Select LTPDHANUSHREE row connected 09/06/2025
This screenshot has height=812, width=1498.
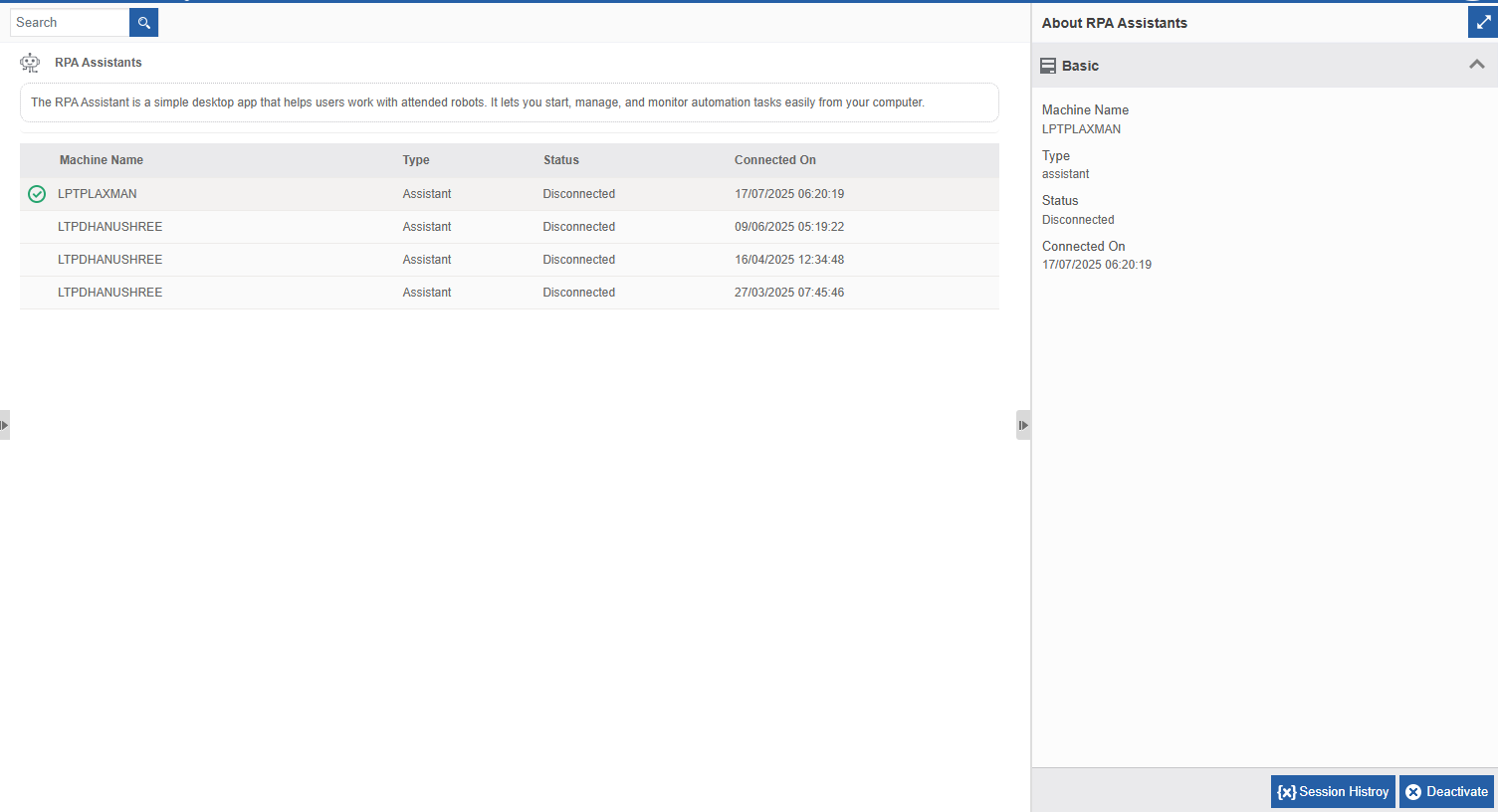point(510,227)
